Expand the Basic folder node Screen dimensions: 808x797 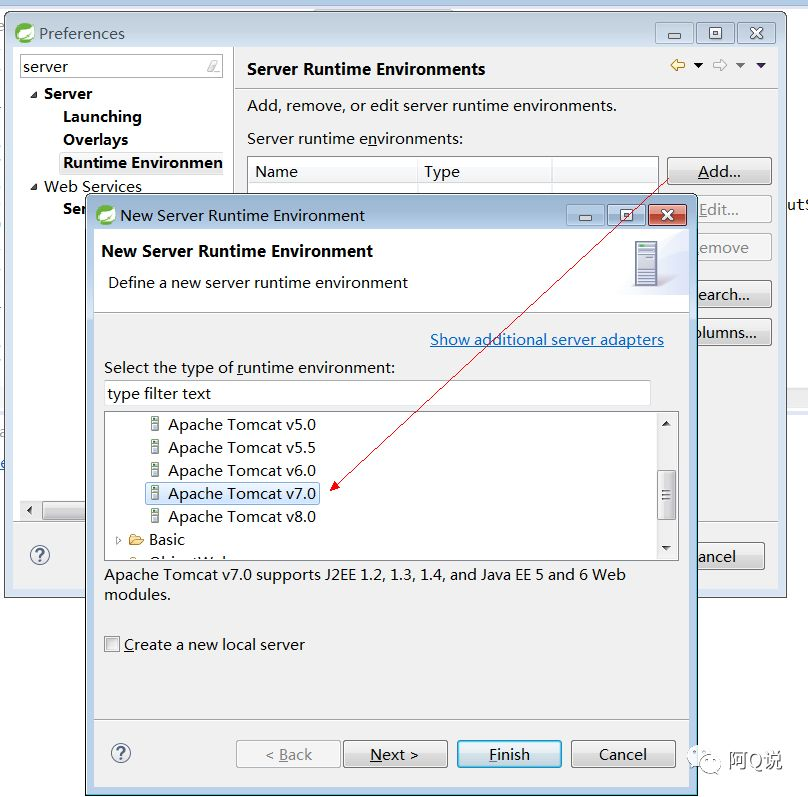click(x=118, y=540)
